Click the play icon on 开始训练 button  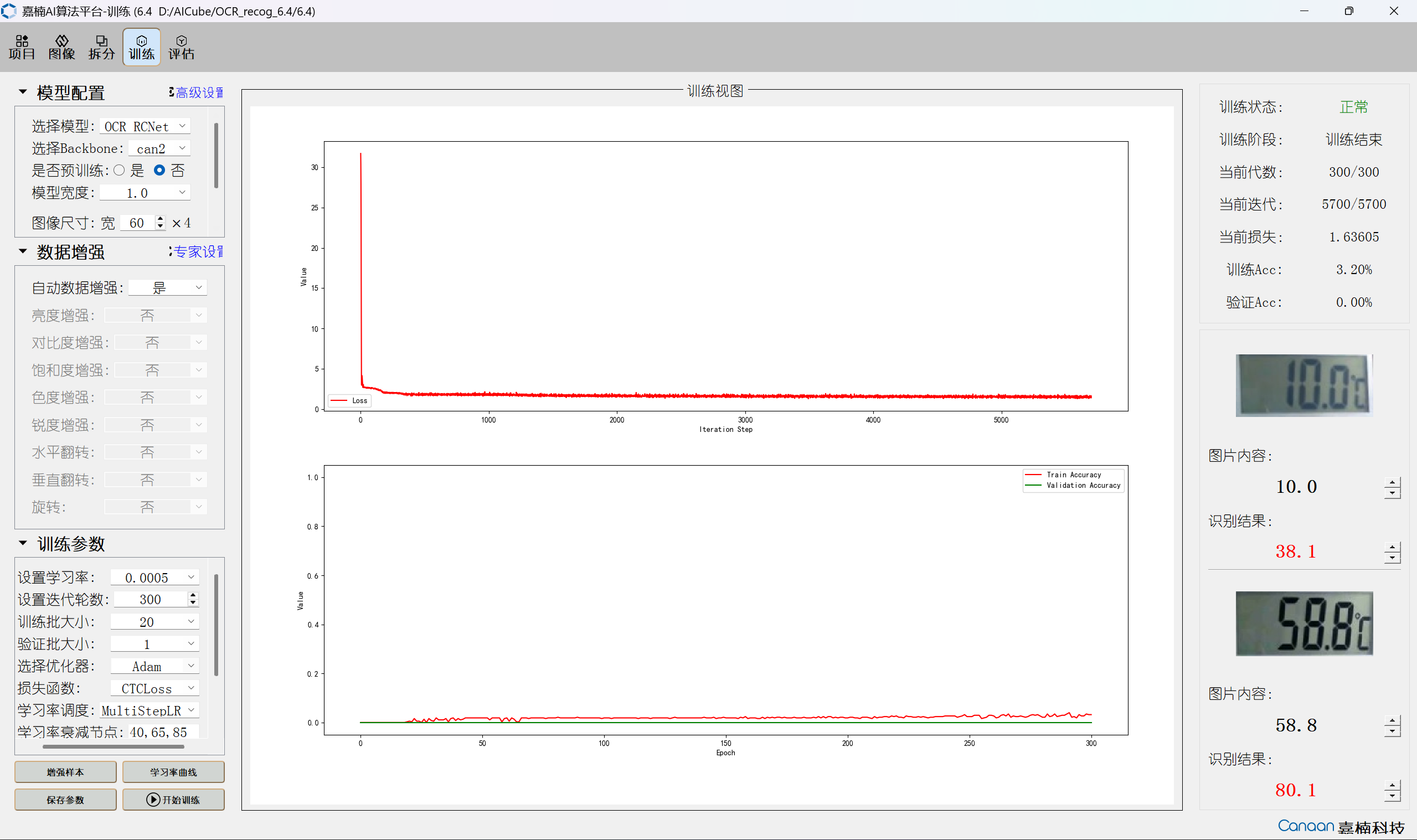[x=153, y=799]
